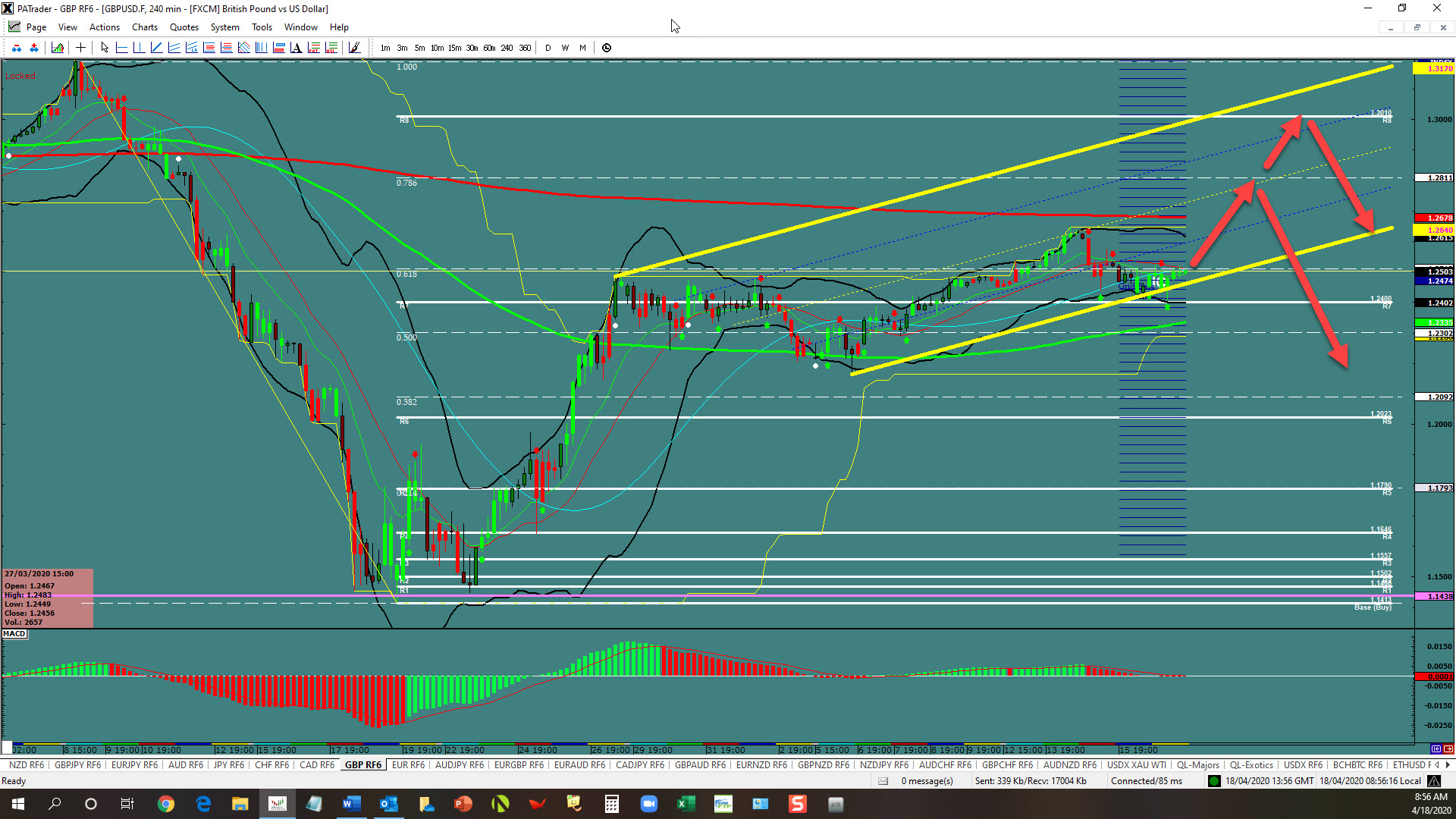This screenshot has height=819, width=1456.
Task: Open the Charts menu
Action: pyautogui.click(x=144, y=27)
